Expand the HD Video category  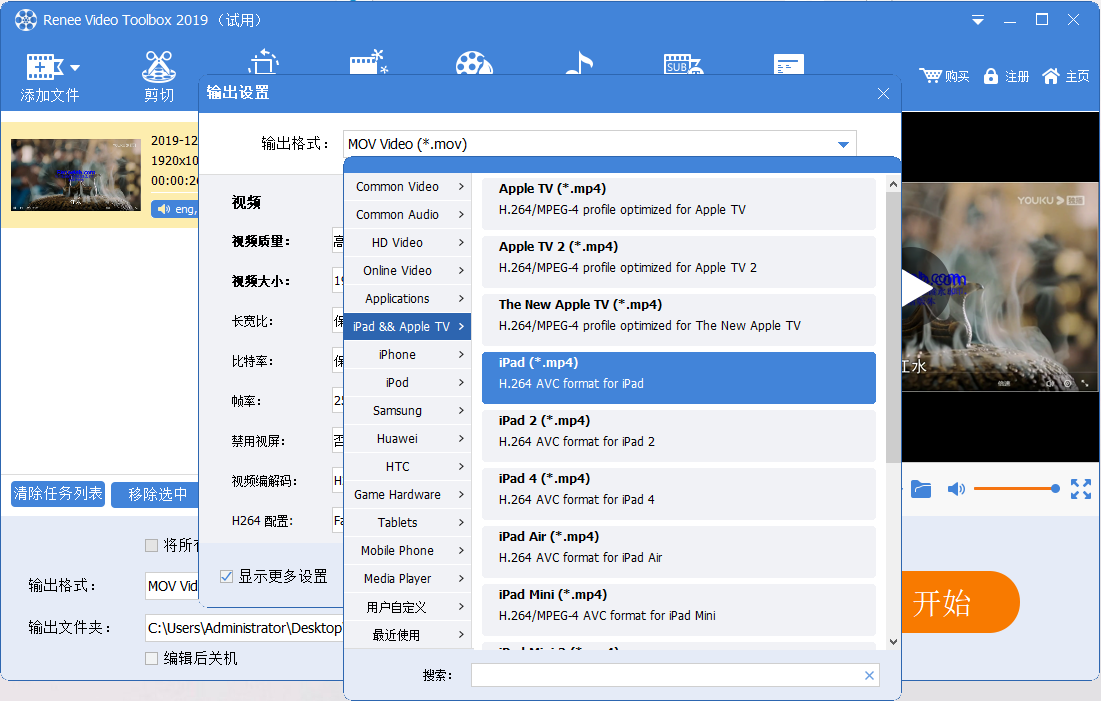tap(407, 243)
